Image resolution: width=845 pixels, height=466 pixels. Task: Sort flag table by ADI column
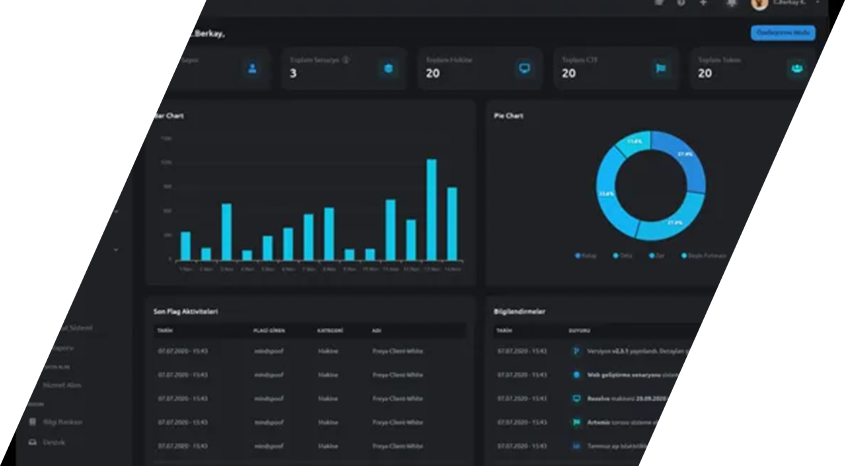click(x=377, y=331)
